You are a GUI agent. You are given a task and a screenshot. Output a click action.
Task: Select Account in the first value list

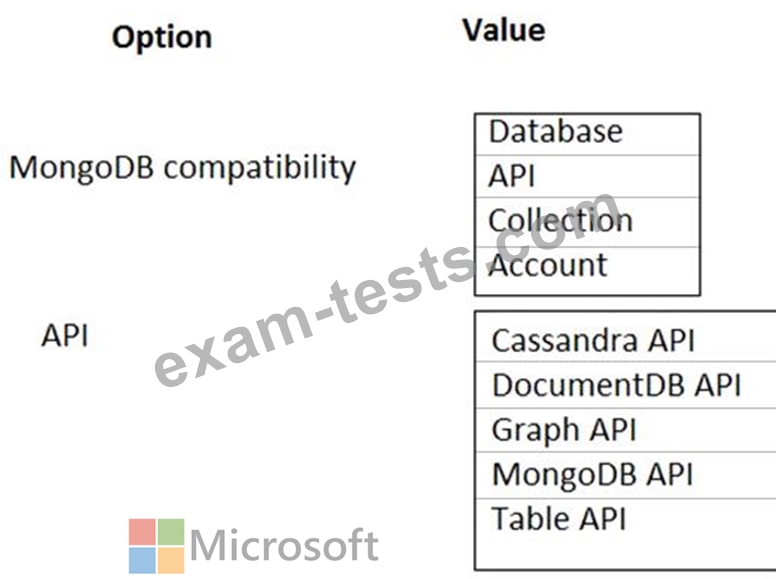tap(587, 271)
